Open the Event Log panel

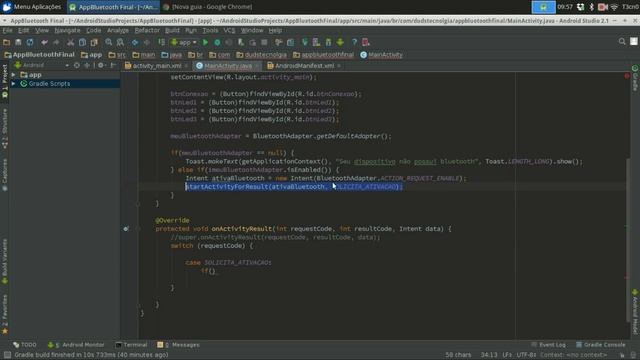click(x=548, y=345)
